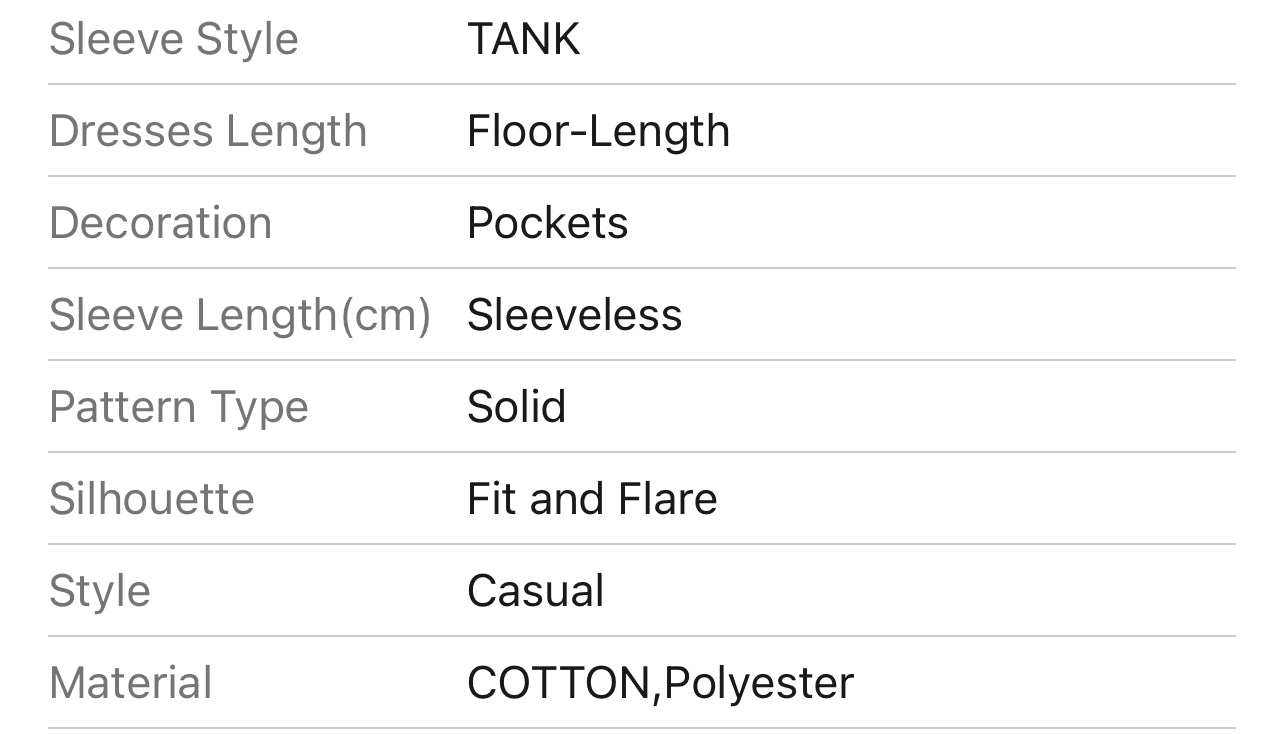
Task: Click the 'Dresses Length' label
Action: (x=208, y=132)
